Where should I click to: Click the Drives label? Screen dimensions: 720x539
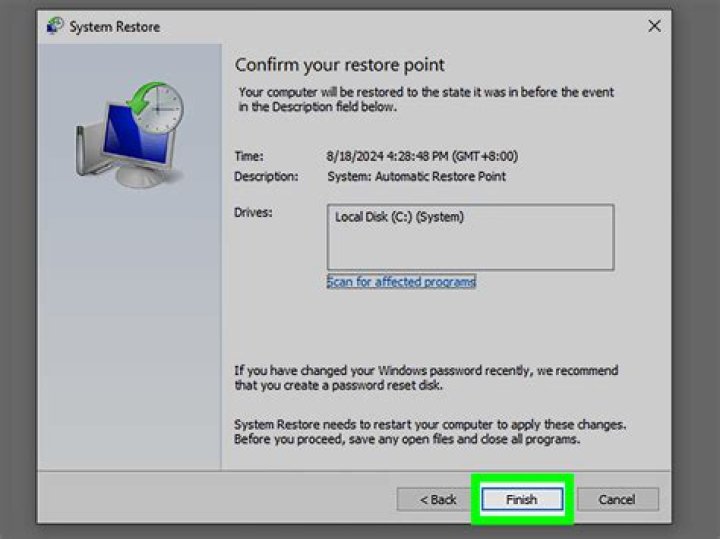pos(253,213)
